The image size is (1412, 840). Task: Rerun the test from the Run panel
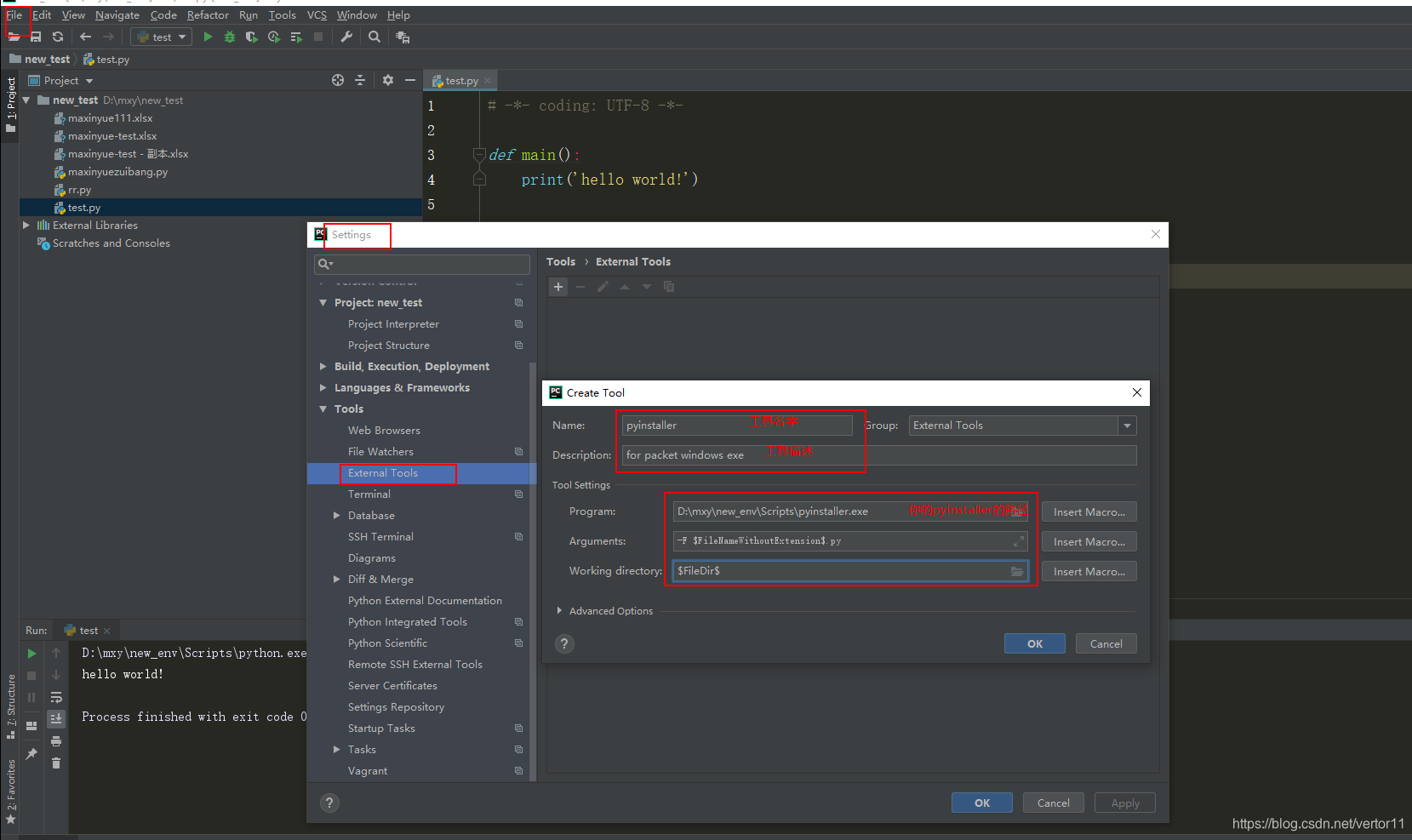pos(31,653)
